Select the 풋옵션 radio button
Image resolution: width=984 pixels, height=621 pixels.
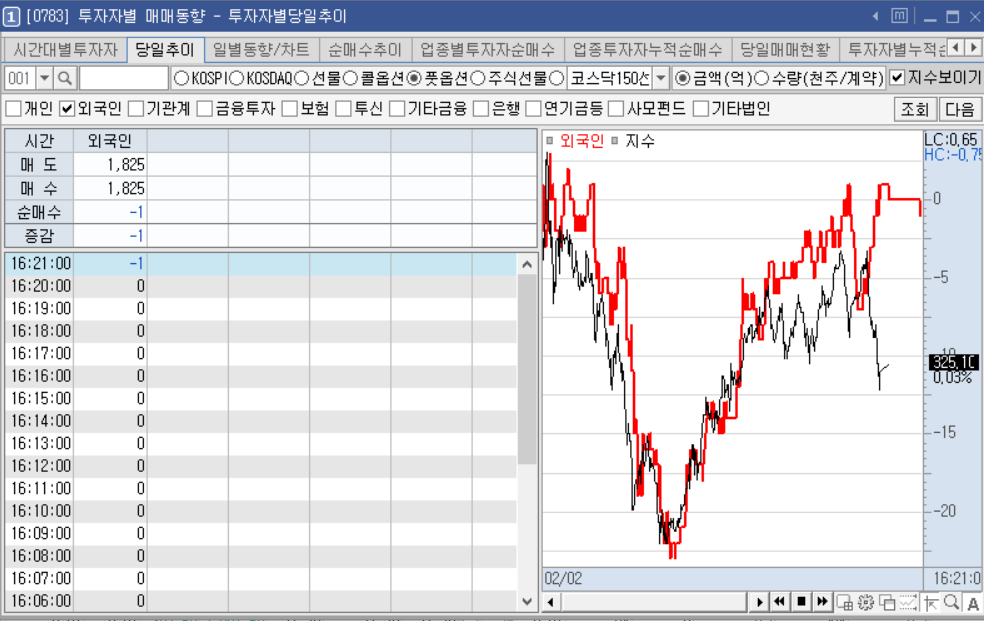(414, 78)
